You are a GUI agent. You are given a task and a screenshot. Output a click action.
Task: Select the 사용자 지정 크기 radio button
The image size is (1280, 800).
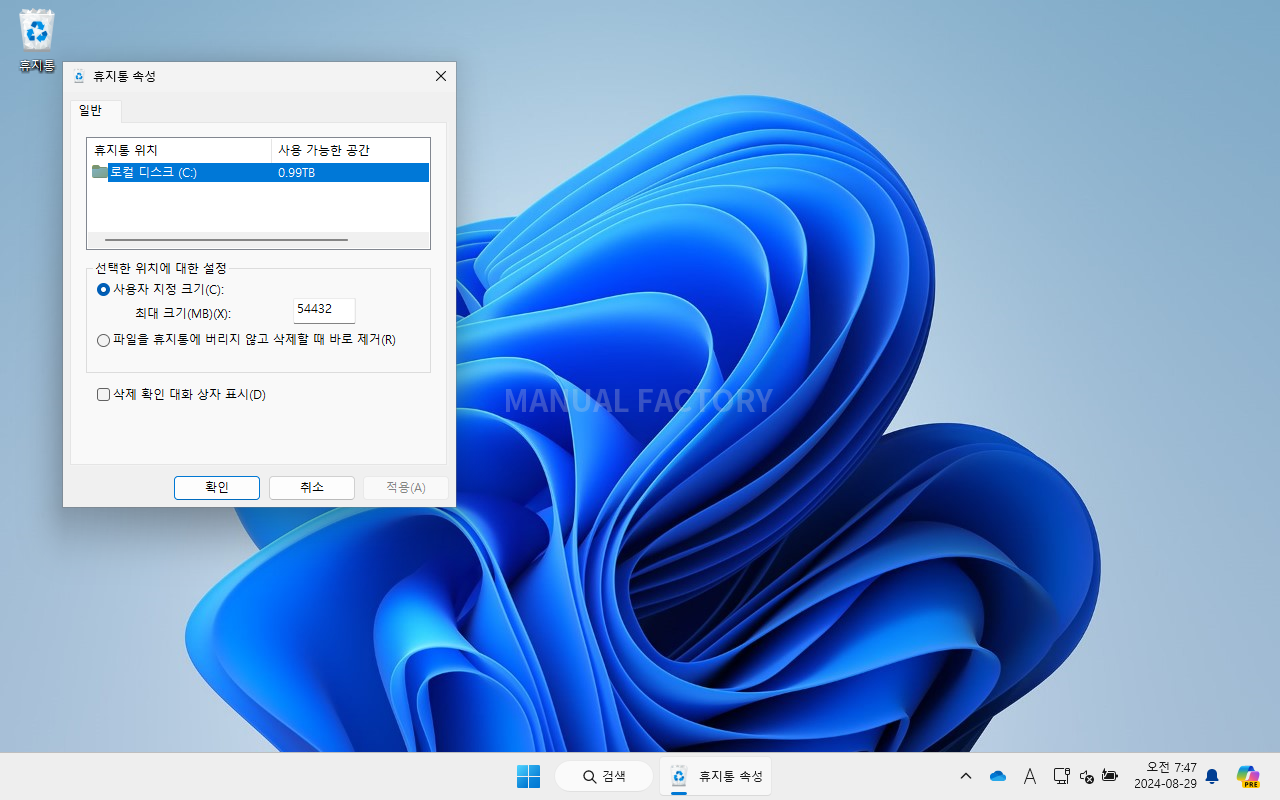pos(103,289)
